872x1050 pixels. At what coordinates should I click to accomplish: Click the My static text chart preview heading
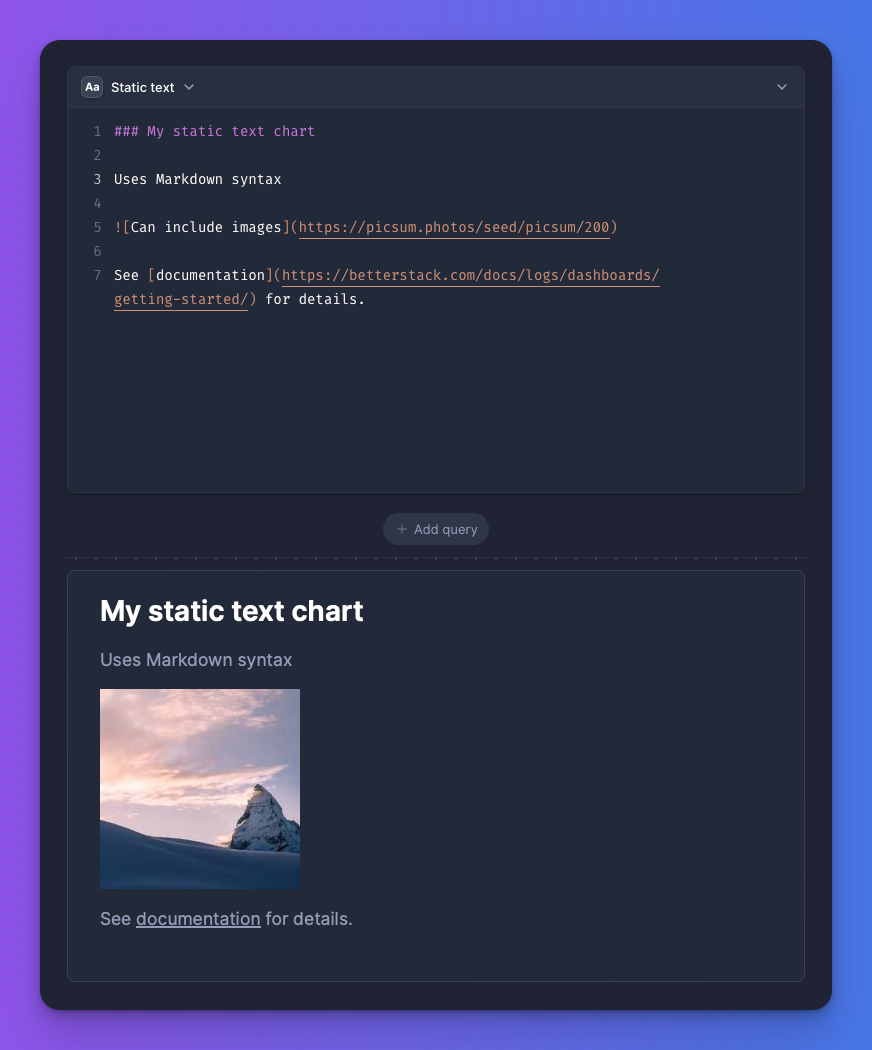pos(231,611)
